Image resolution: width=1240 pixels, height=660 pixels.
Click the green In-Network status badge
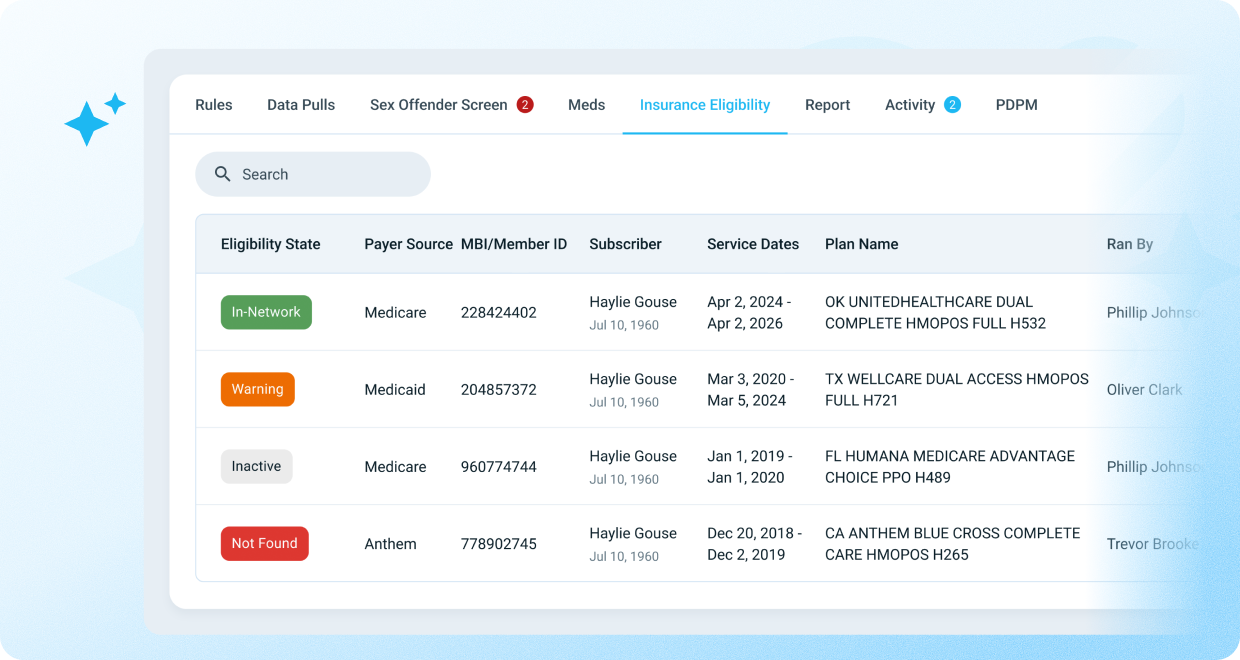point(266,312)
